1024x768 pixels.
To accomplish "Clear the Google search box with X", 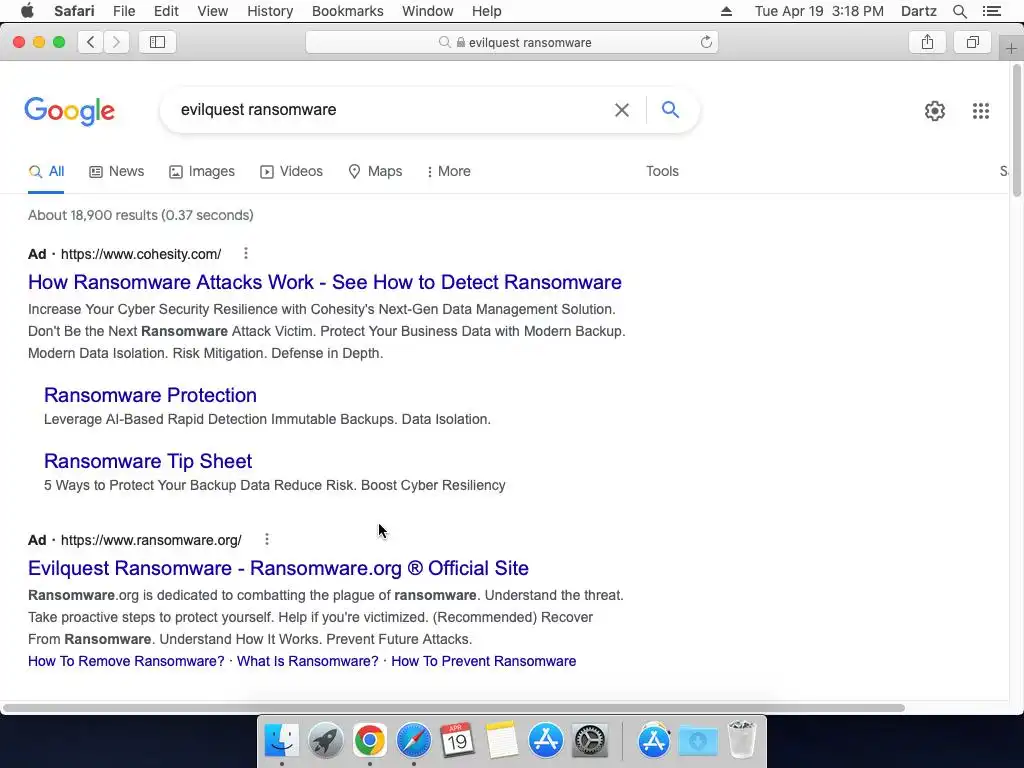I will (x=622, y=110).
